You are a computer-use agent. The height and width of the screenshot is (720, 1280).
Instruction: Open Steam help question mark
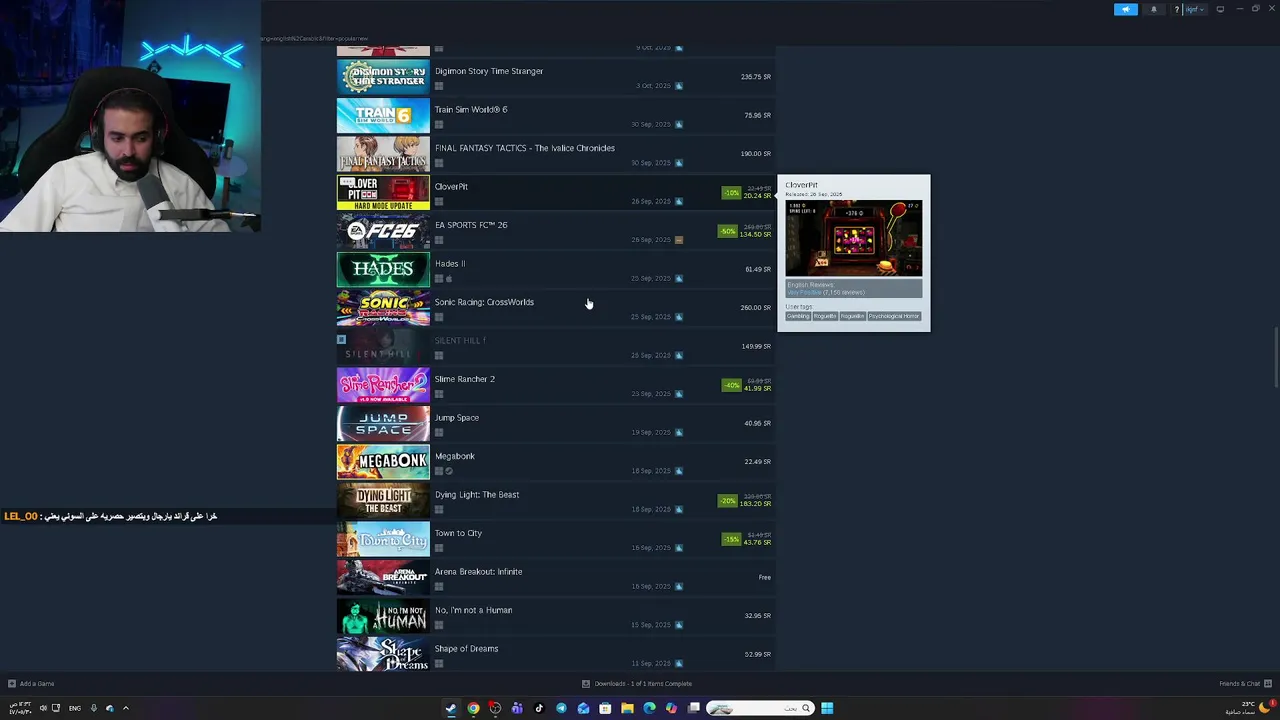(1177, 9)
